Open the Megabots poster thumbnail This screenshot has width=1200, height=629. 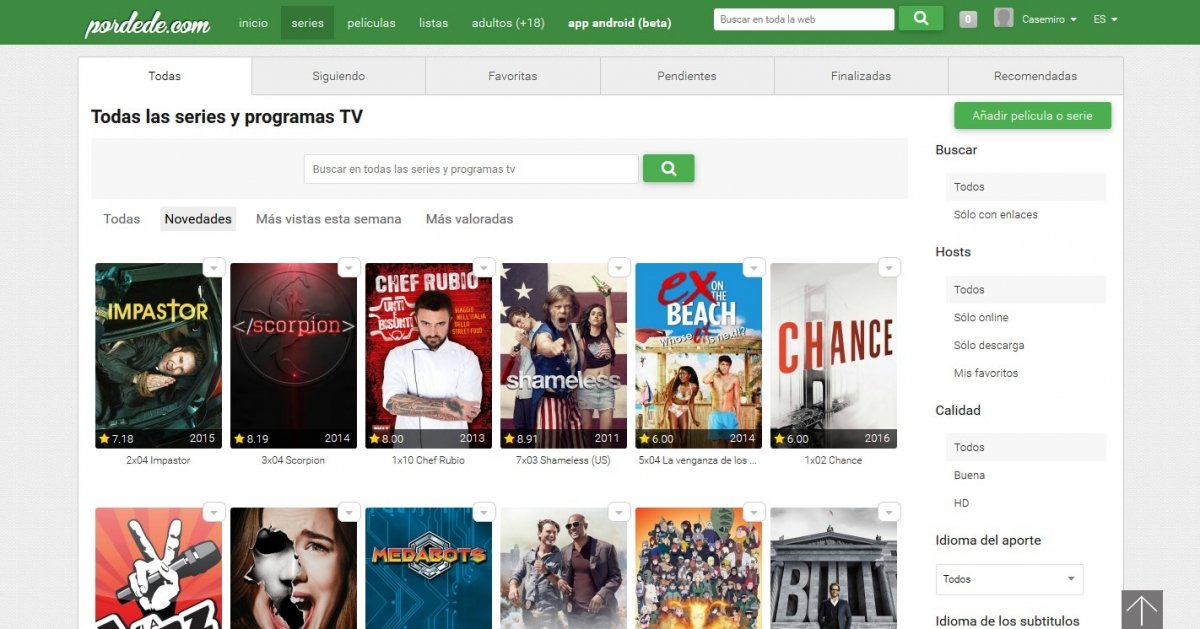click(428, 568)
